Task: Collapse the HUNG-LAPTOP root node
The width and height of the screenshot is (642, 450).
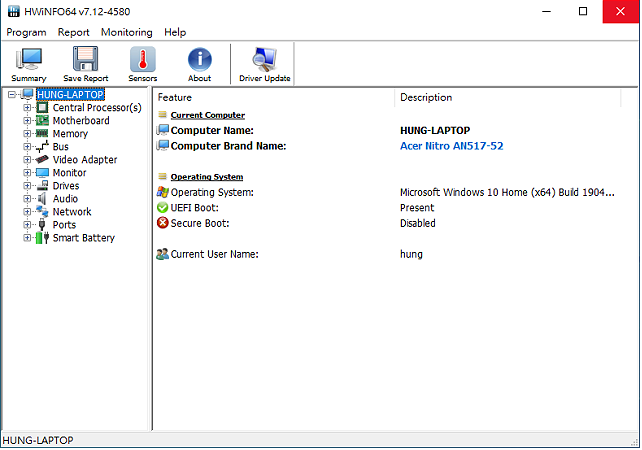Action: click(12, 95)
